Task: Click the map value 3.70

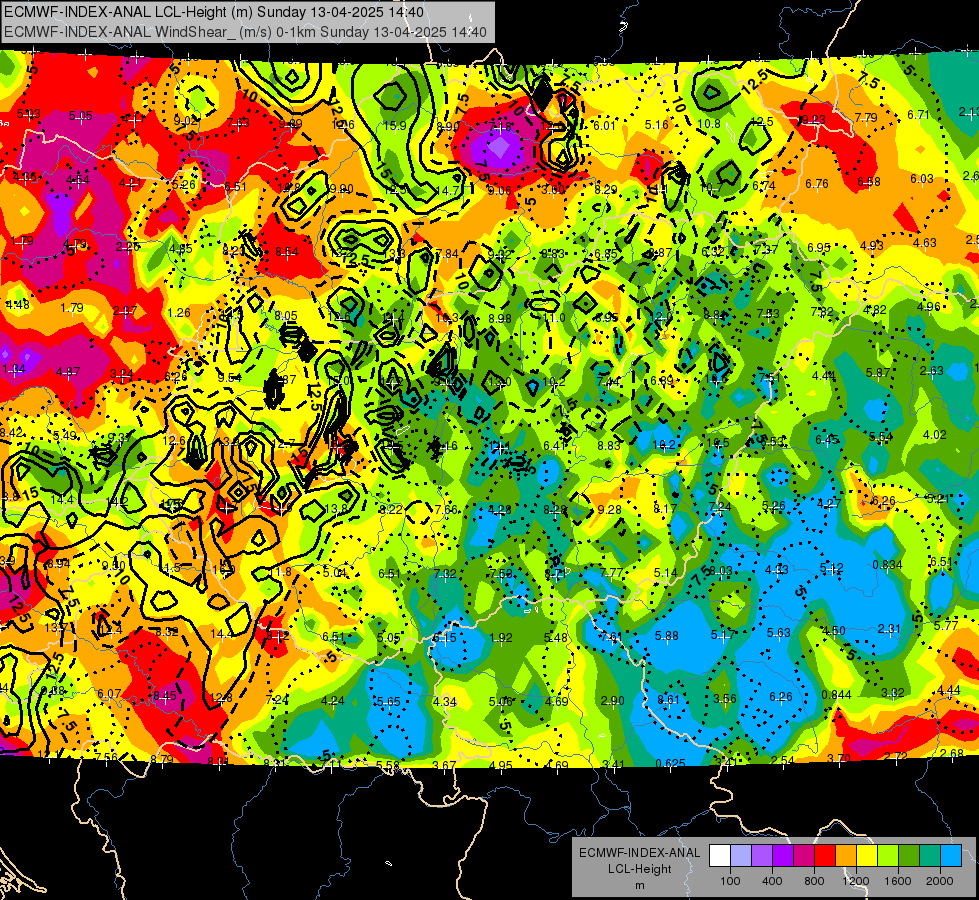Action: (x=839, y=758)
